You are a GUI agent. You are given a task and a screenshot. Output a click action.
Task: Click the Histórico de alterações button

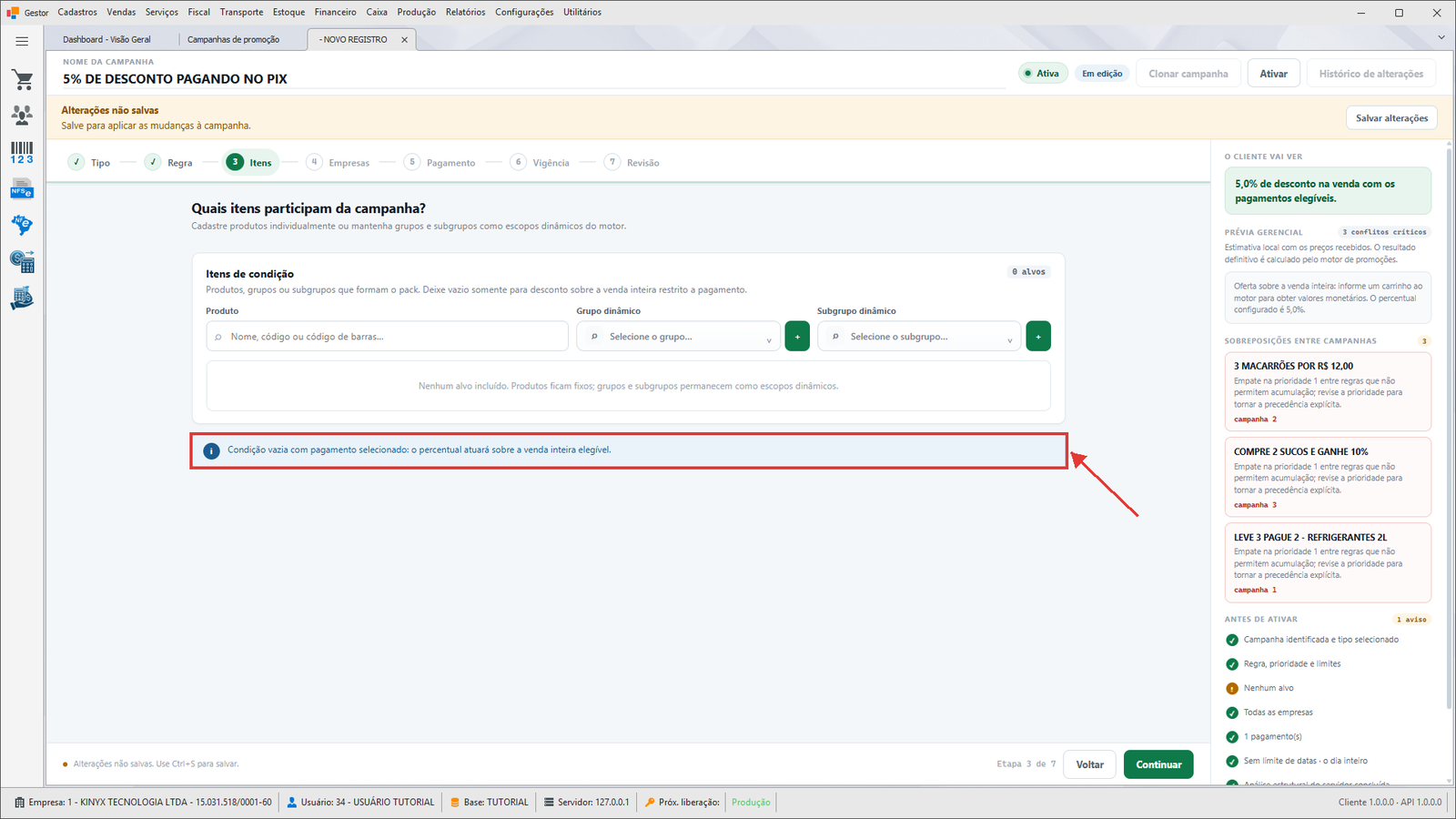coord(1371,74)
